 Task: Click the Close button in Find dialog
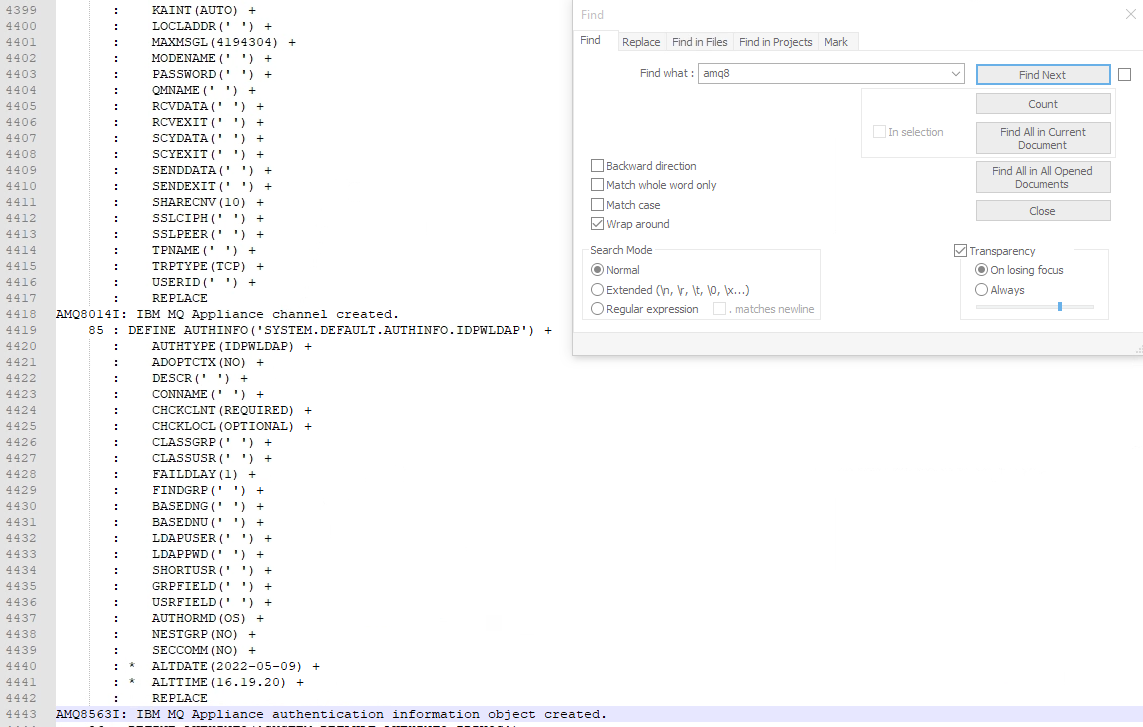point(1042,211)
